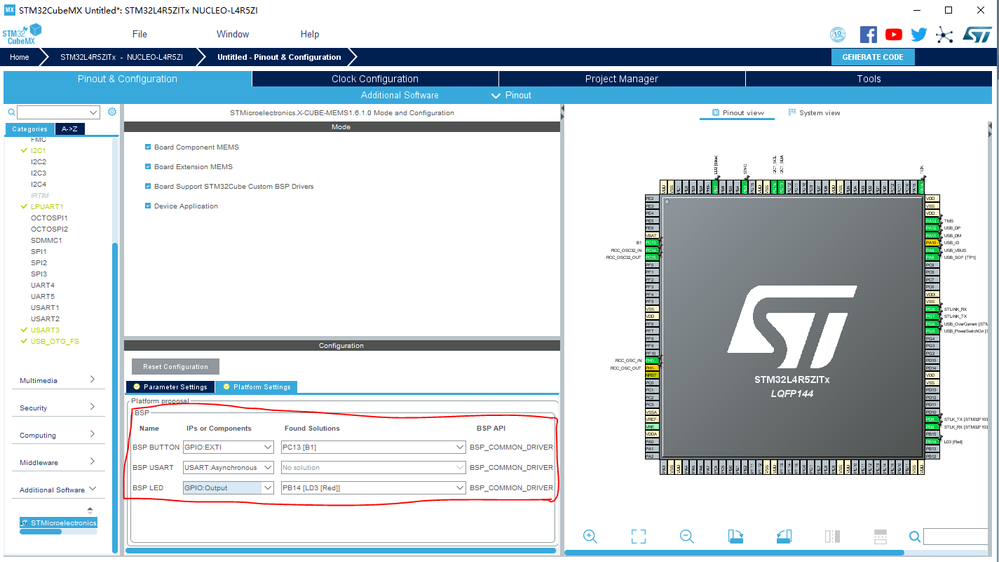
Task: Click the pin search input field
Action: (957, 537)
